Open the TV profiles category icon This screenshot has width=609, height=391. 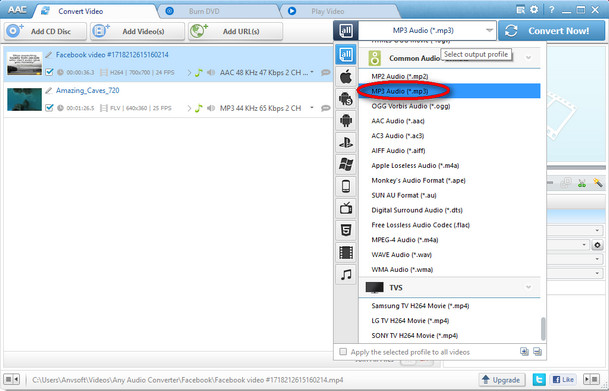(346, 209)
